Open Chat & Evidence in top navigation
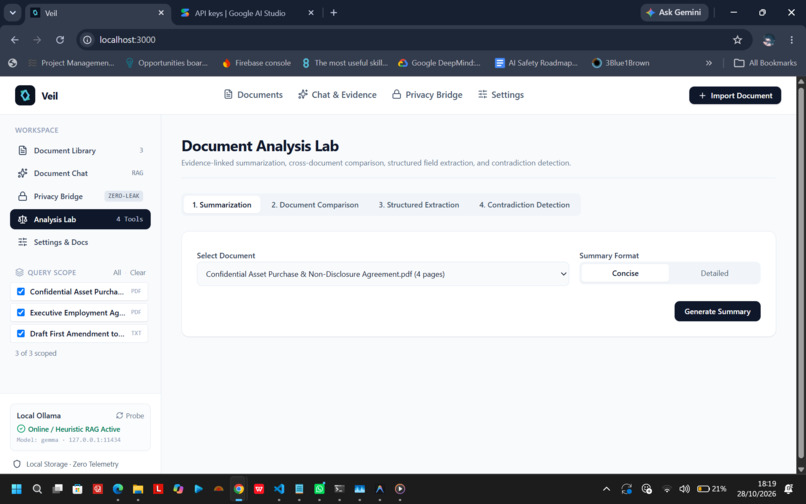The width and height of the screenshot is (806, 504). pos(337,95)
